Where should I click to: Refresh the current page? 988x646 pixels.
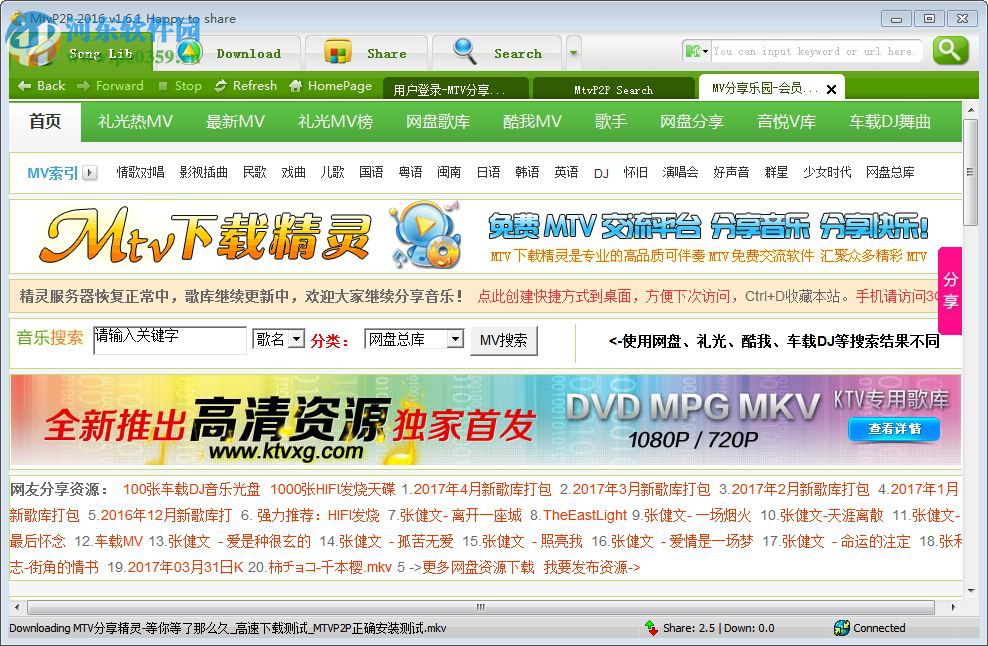pos(245,86)
